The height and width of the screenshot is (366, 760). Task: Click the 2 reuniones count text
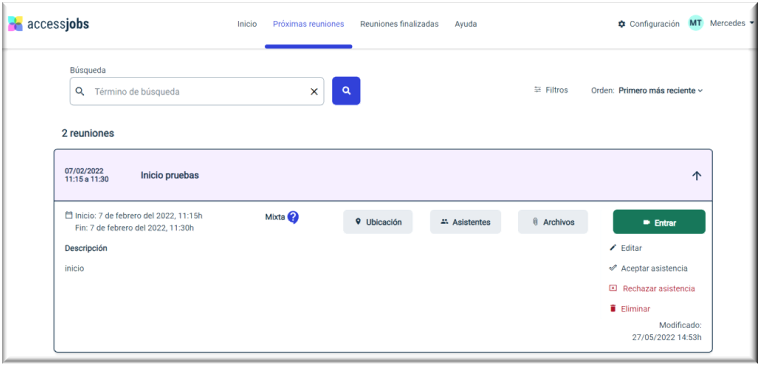click(88, 133)
